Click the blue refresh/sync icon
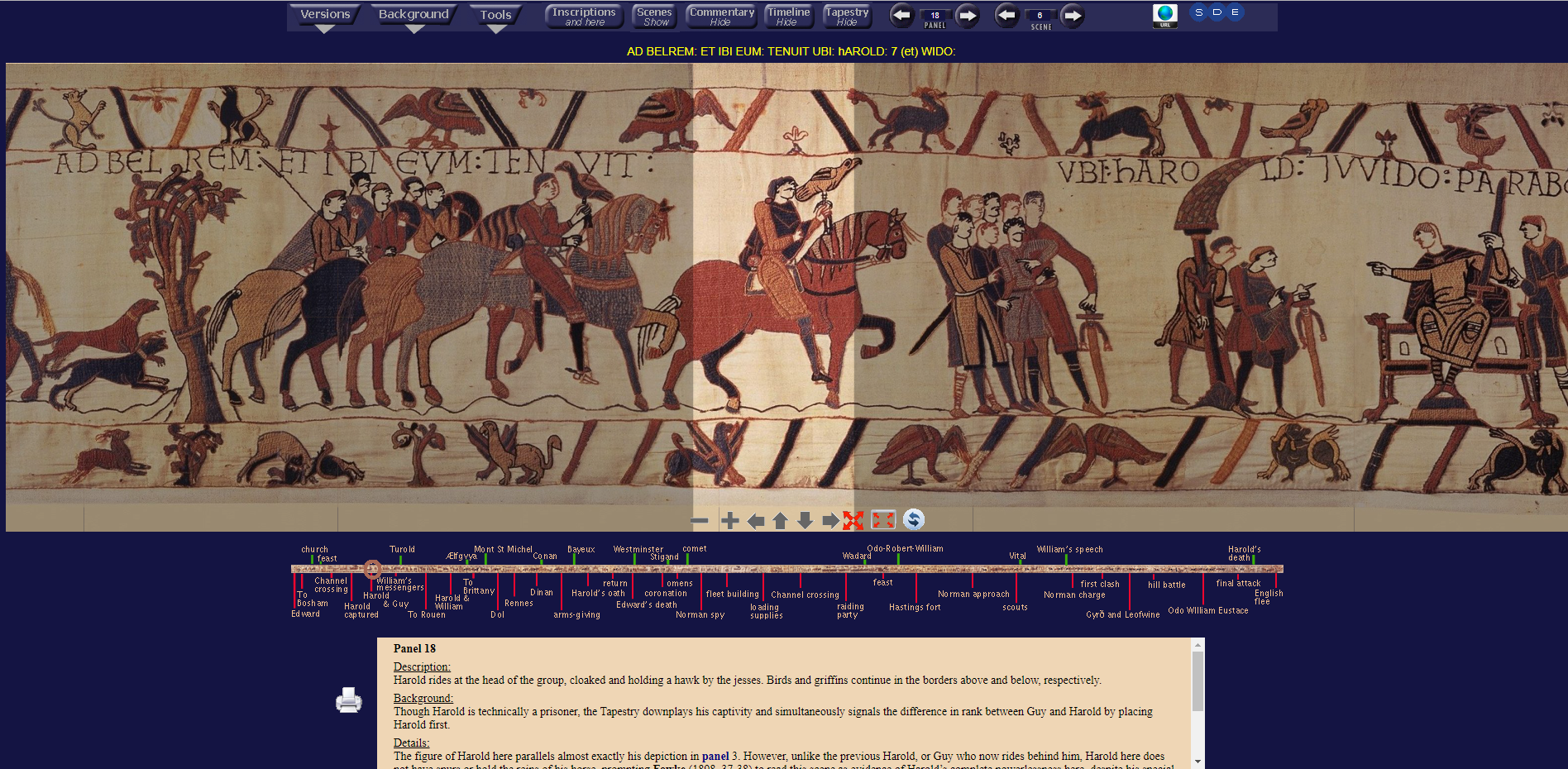Image resolution: width=1568 pixels, height=769 pixels. 913,519
